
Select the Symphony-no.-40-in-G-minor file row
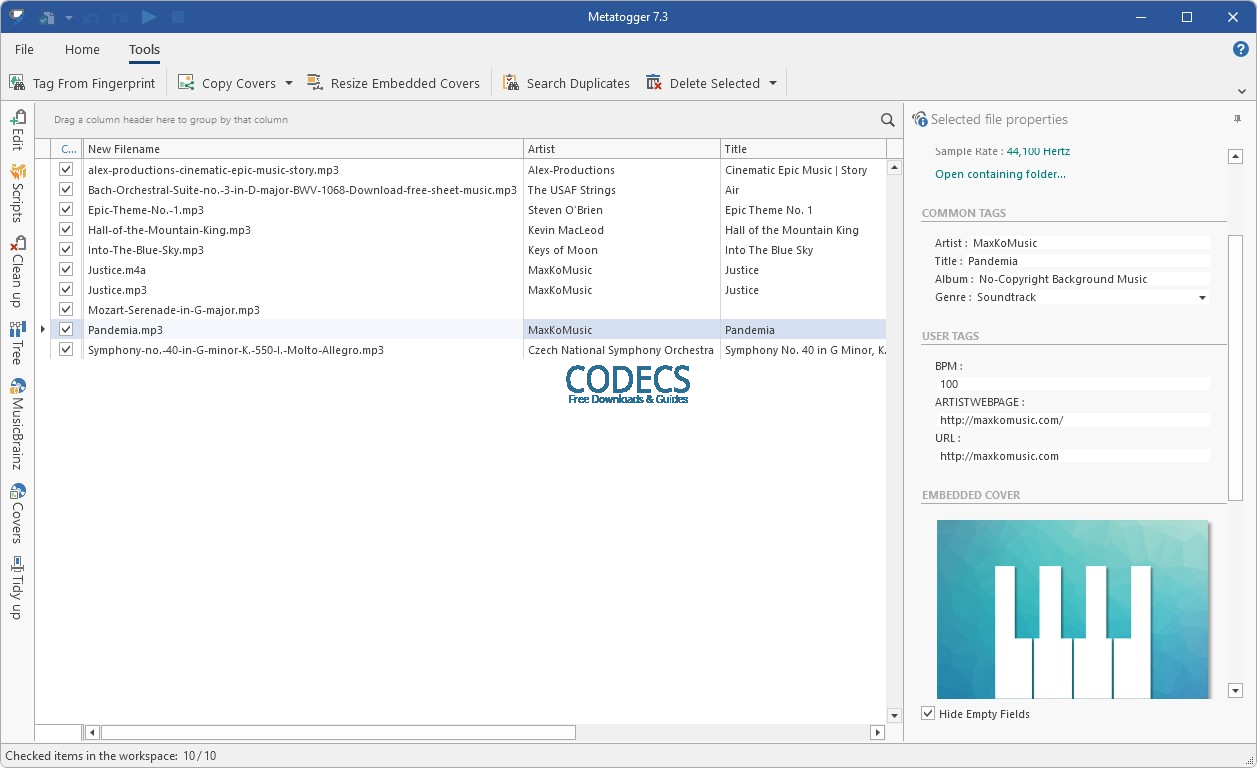[468, 349]
